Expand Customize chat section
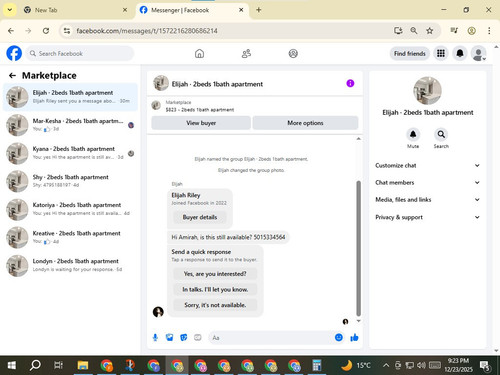This screenshot has height=375, width=500. (x=427, y=165)
